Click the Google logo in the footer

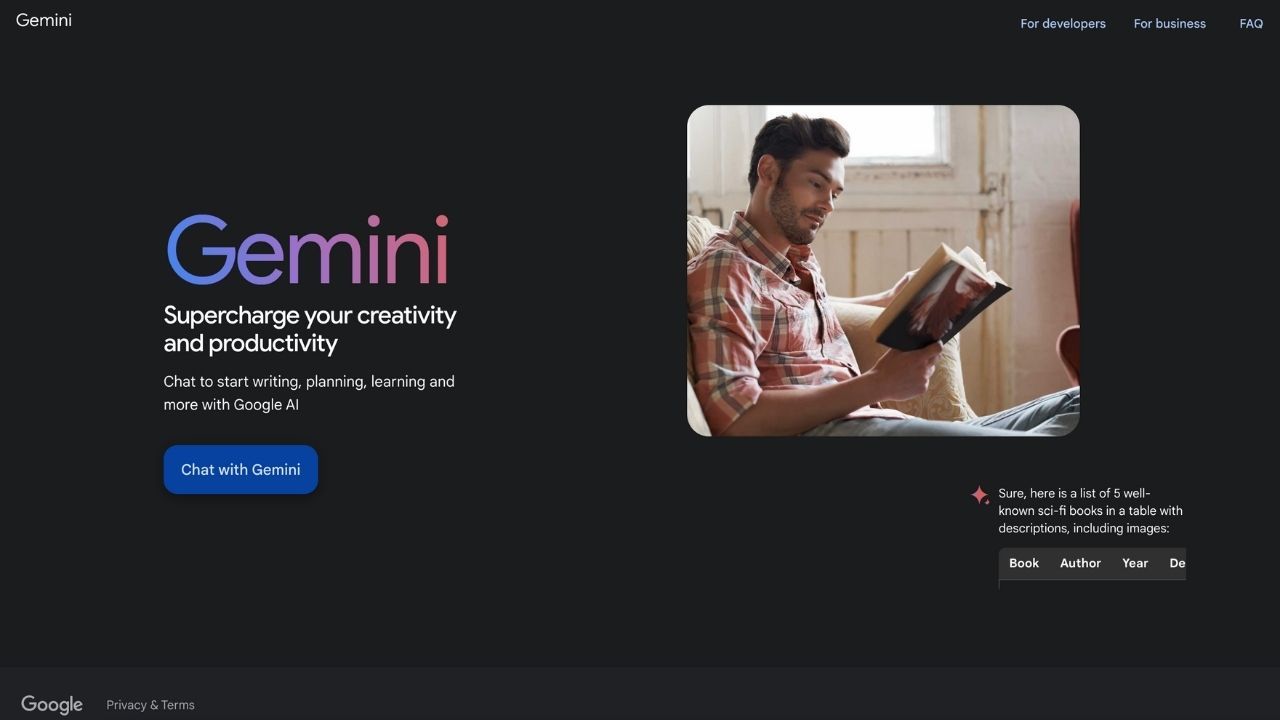pyautogui.click(x=52, y=705)
